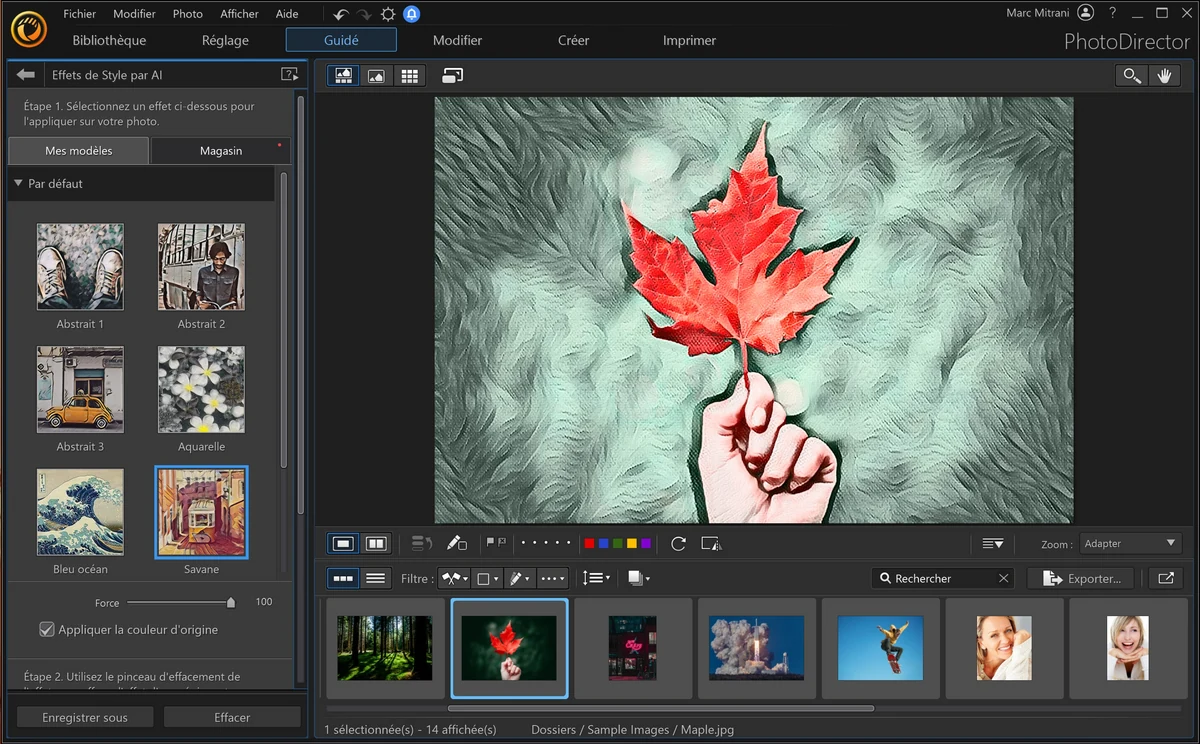1200x744 pixels.
Task: Click the undo arrow icon
Action: (x=341, y=14)
